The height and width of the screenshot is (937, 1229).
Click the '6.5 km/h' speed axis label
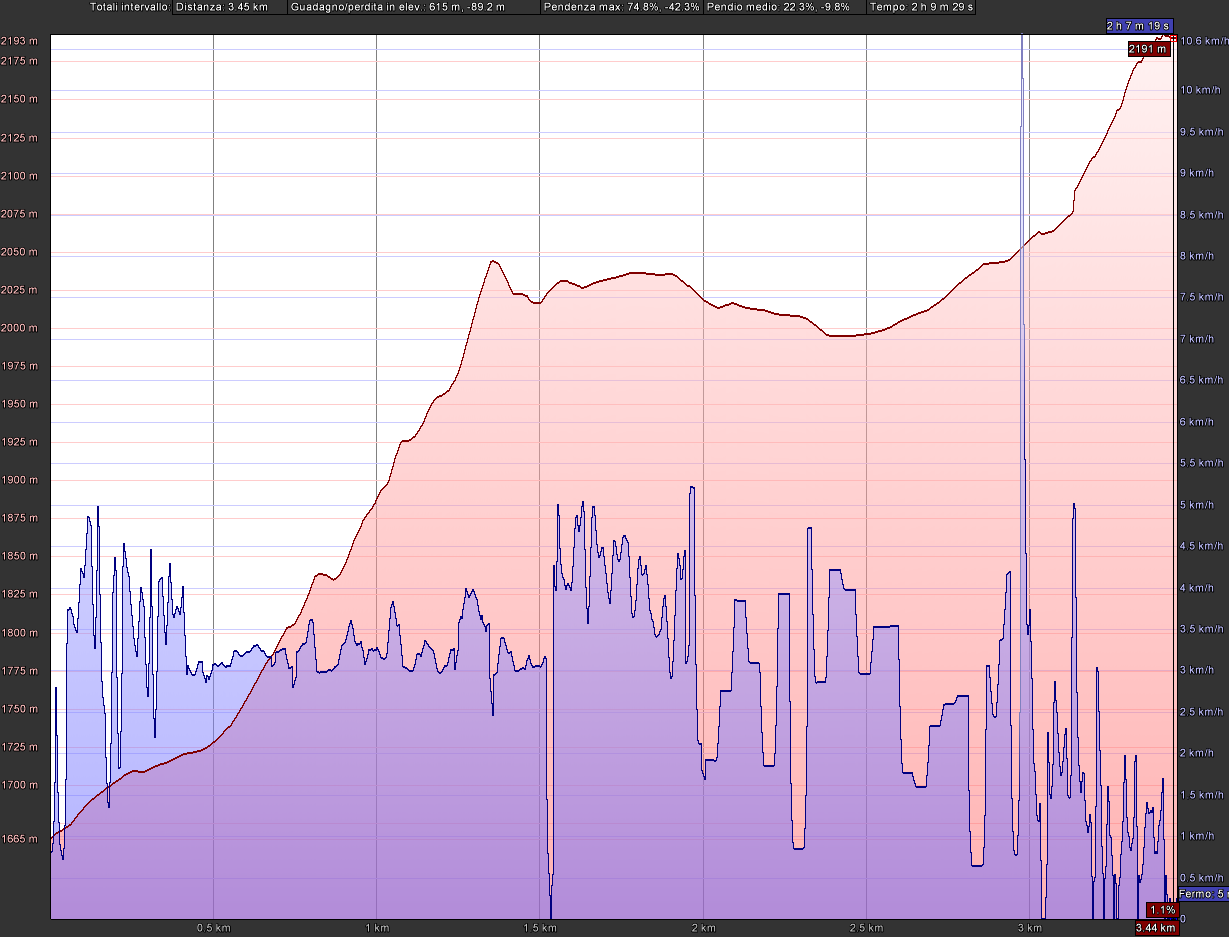pyautogui.click(x=1202, y=381)
